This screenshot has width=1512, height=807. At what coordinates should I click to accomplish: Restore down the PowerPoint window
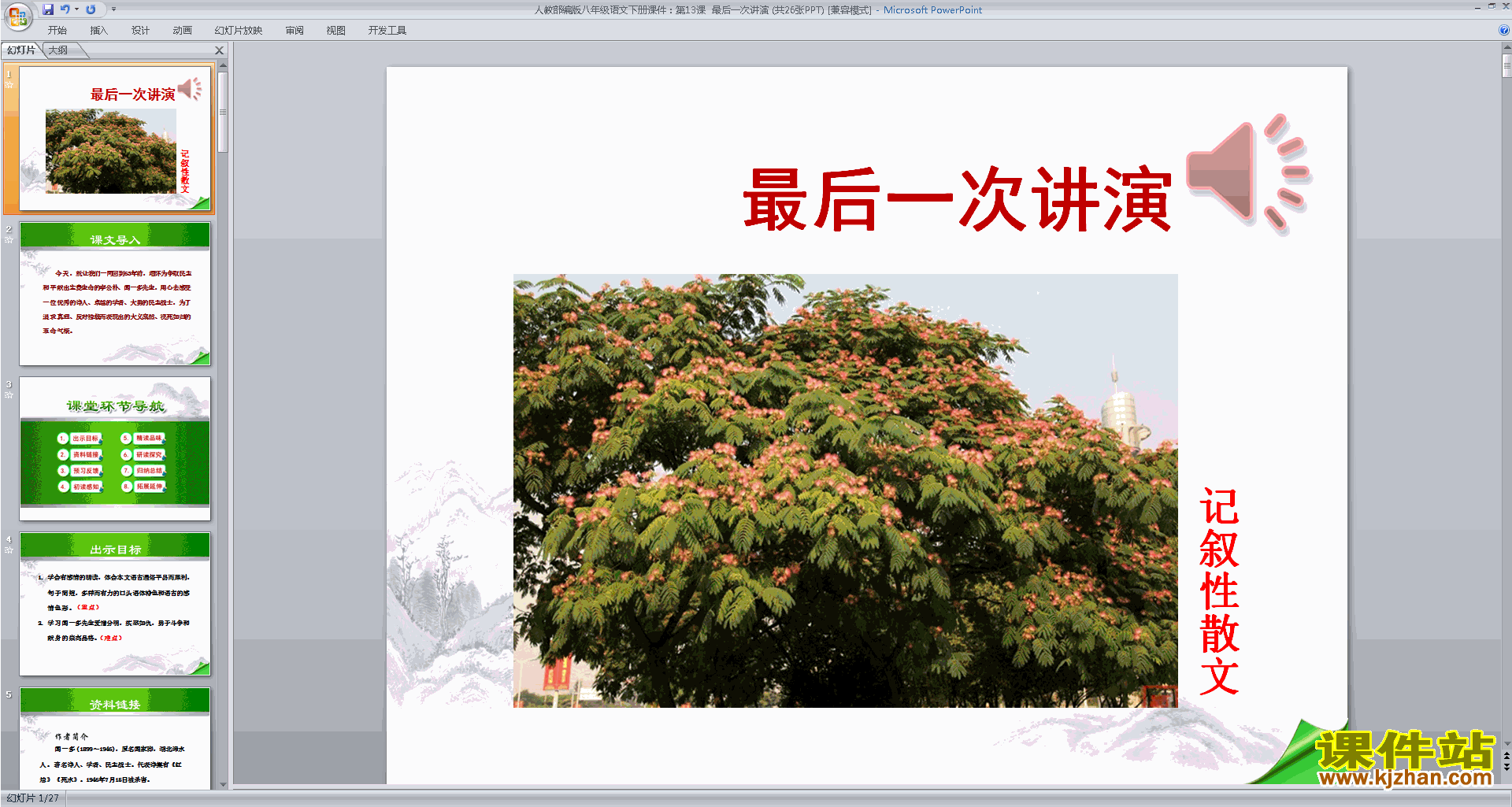(x=1492, y=6)
